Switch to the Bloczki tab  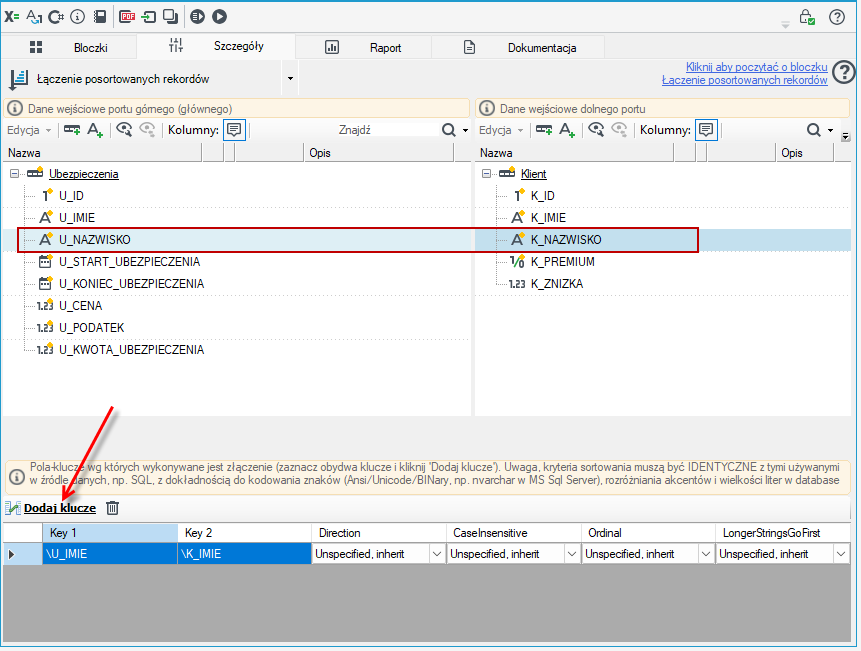[x=69, y=47]
